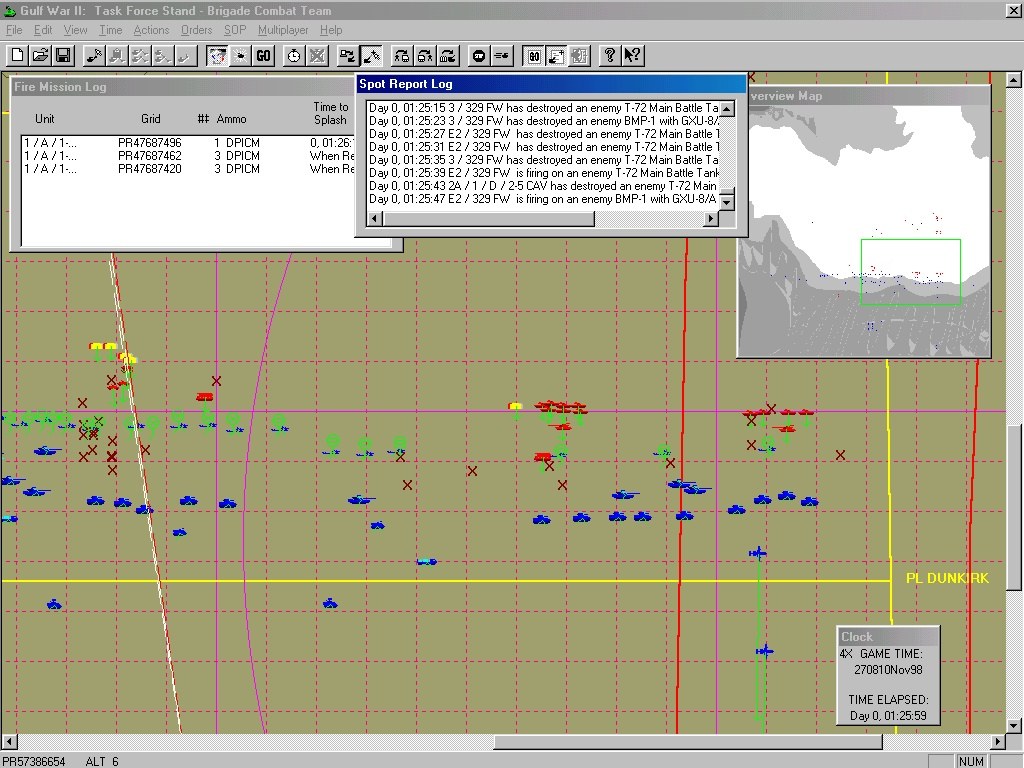The height and width of the screenshot is (768, 1024).
Task: Click the PL DUNKIRK phase line label
Action: point(947,578)
